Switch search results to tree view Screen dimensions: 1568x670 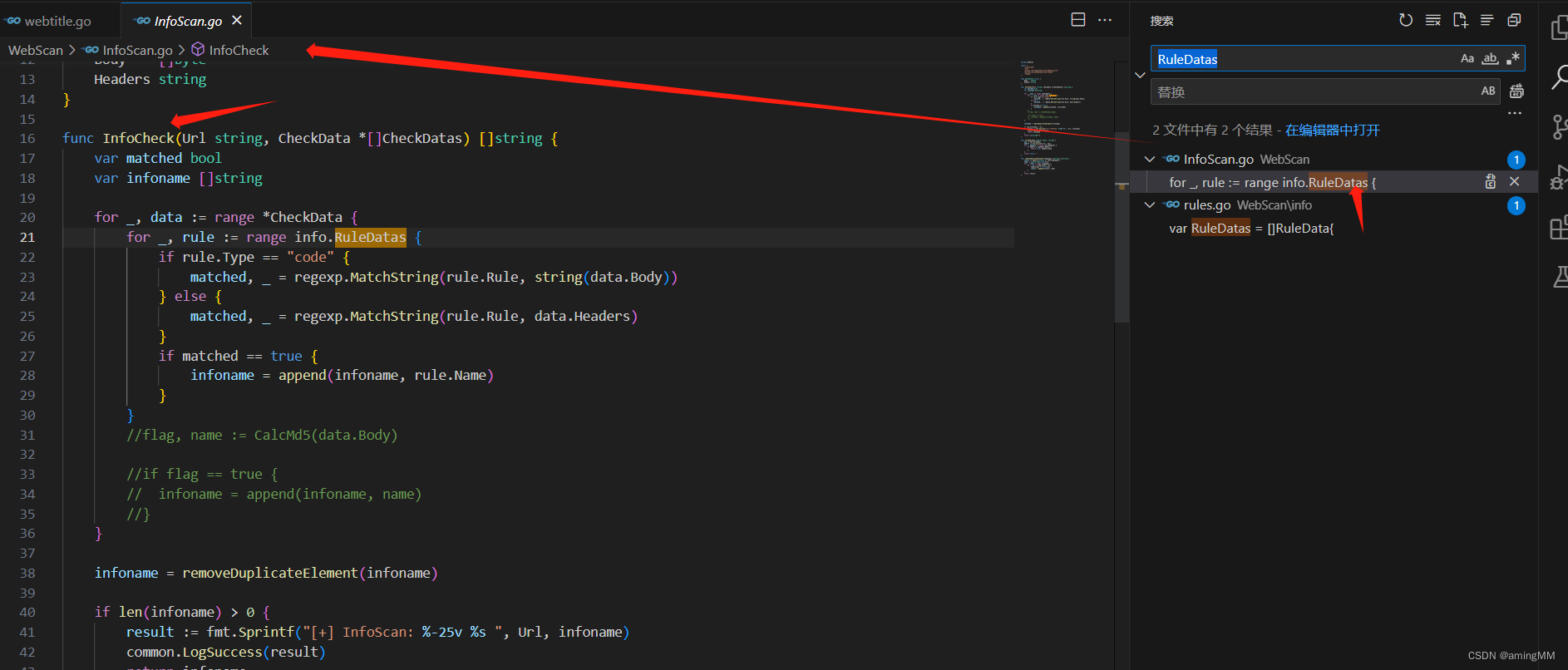click(1487, 20)
